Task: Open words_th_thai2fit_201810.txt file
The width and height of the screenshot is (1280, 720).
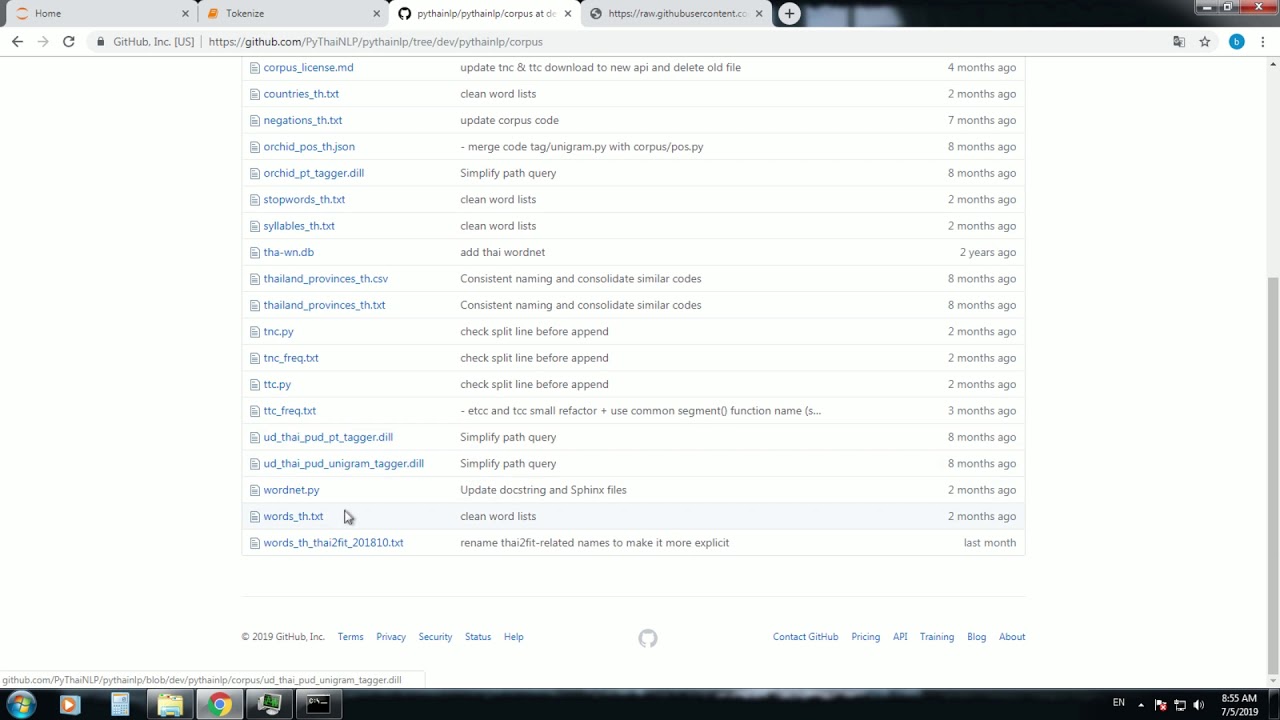Action: pos(333,543)
